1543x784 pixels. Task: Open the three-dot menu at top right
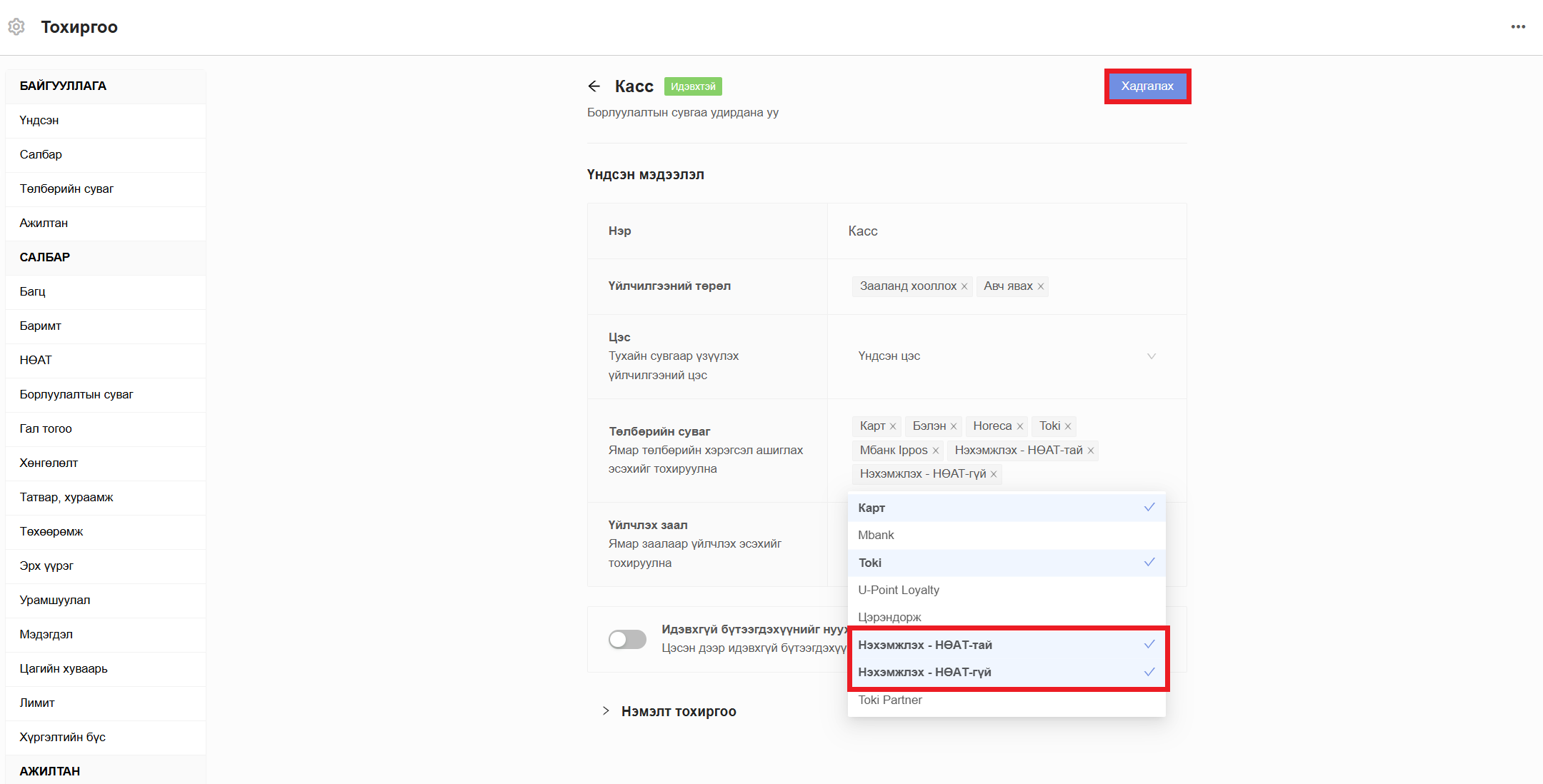1518,27
